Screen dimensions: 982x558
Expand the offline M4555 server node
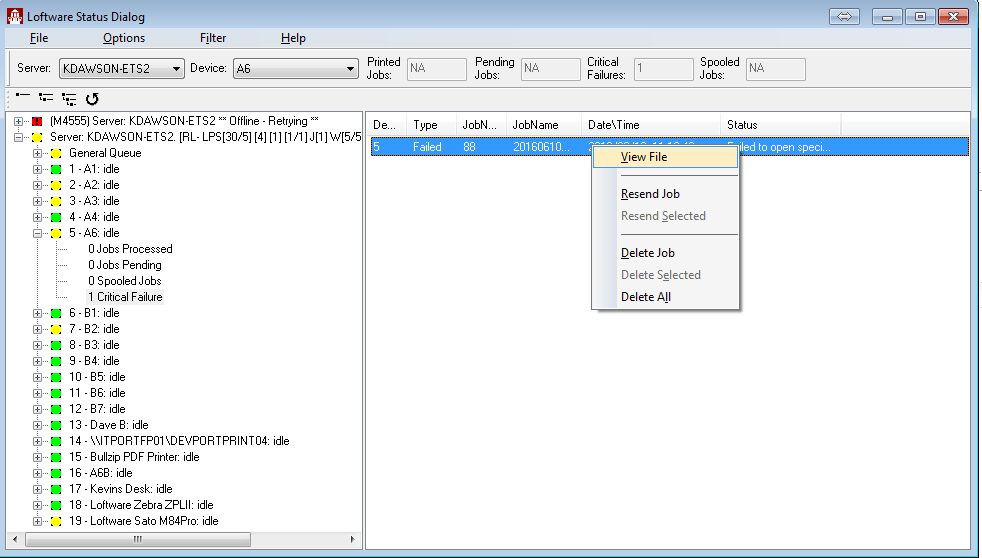point(19,121)
